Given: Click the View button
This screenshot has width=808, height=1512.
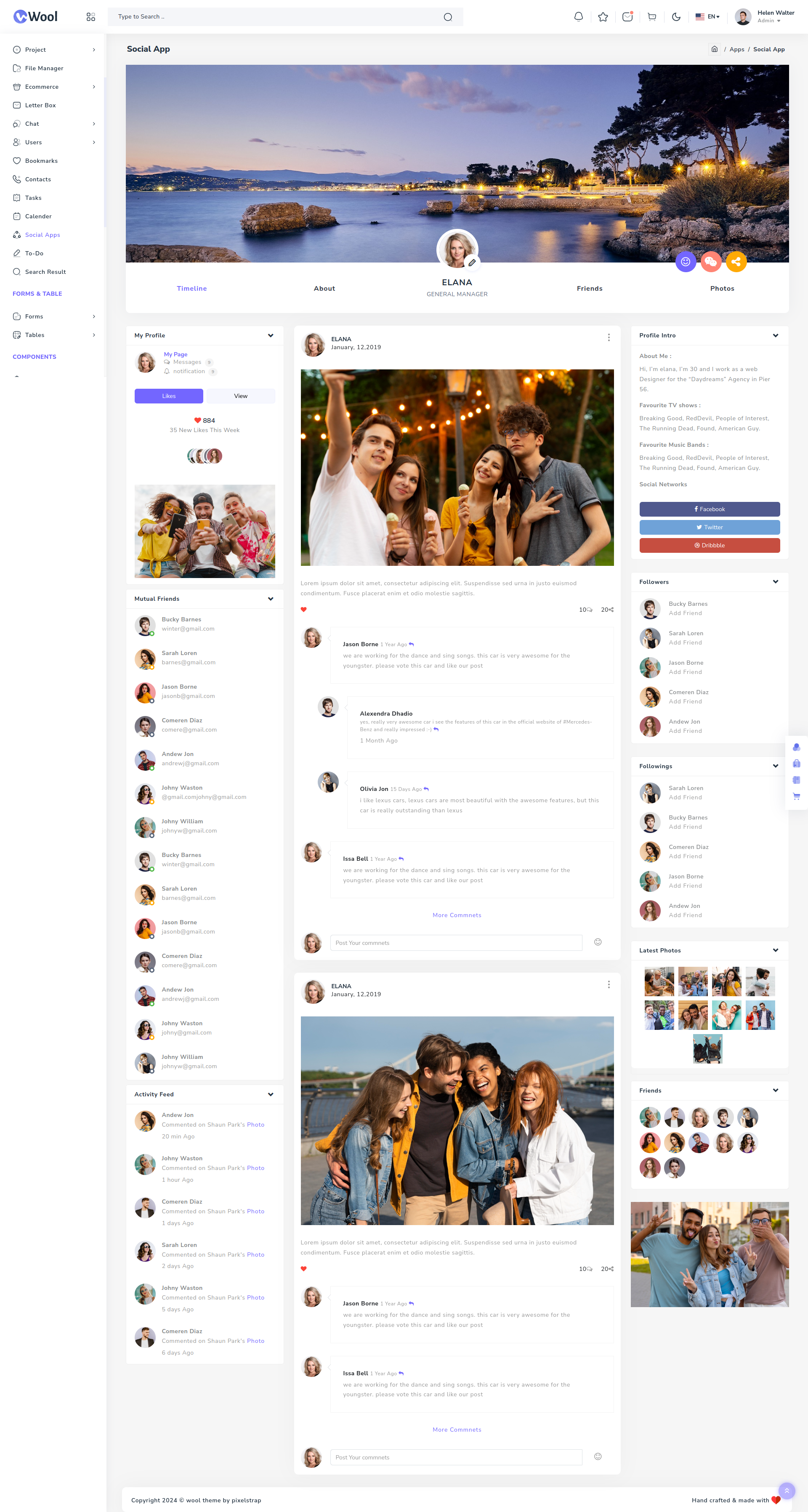Looking at the screenshot, I should click(x=241, y=396).
